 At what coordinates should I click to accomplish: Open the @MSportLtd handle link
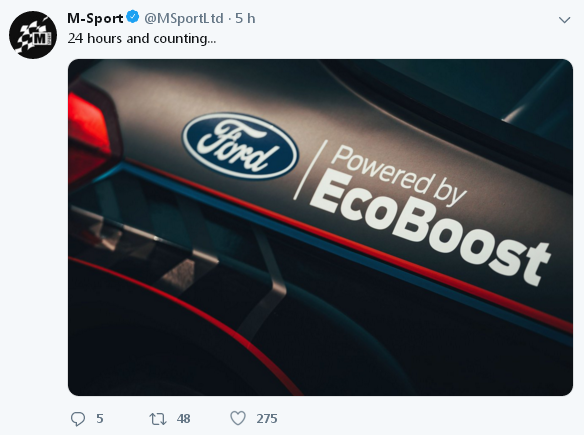[184, 18]
